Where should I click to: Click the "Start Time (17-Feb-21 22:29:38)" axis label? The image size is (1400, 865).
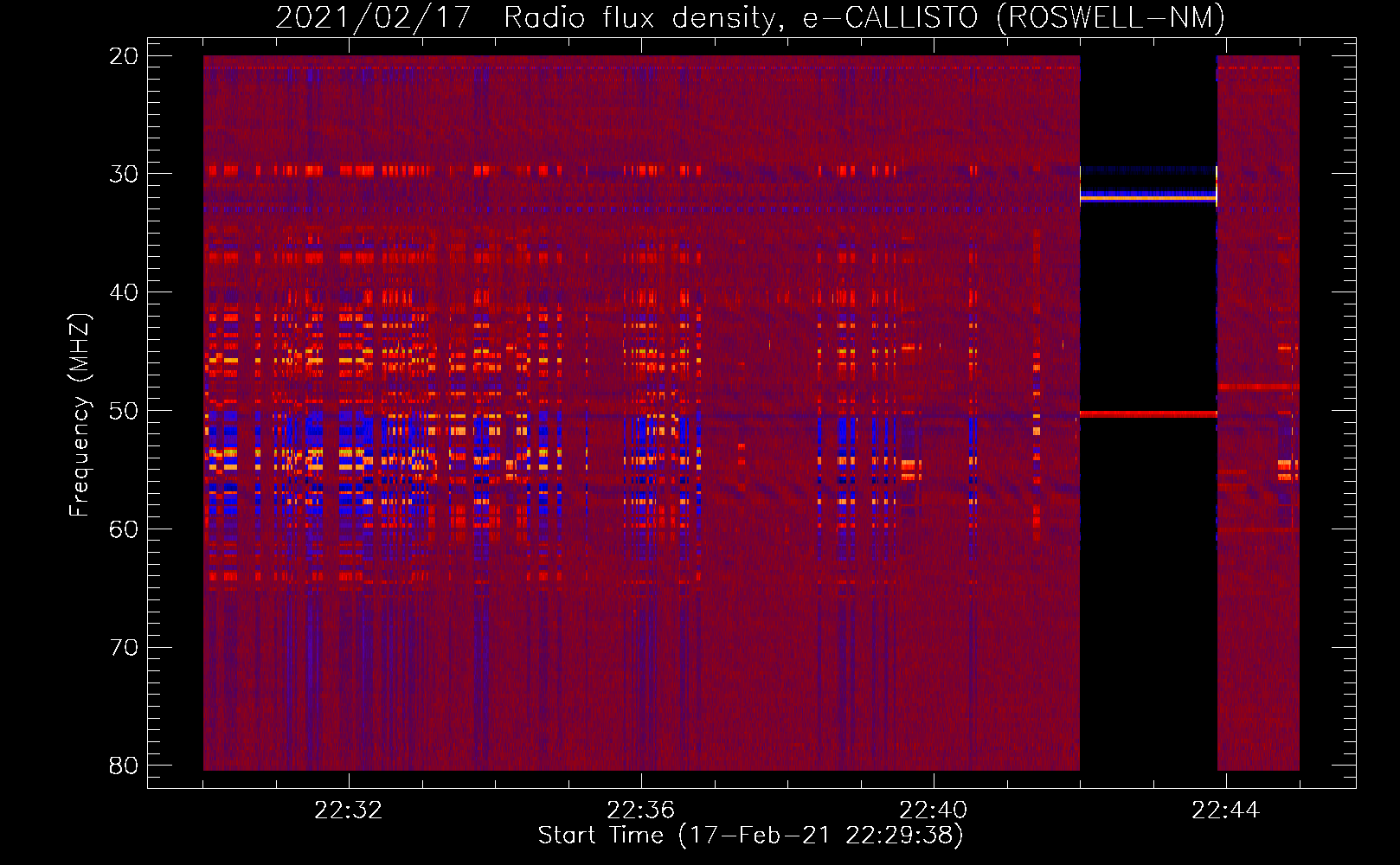(750, 836)
